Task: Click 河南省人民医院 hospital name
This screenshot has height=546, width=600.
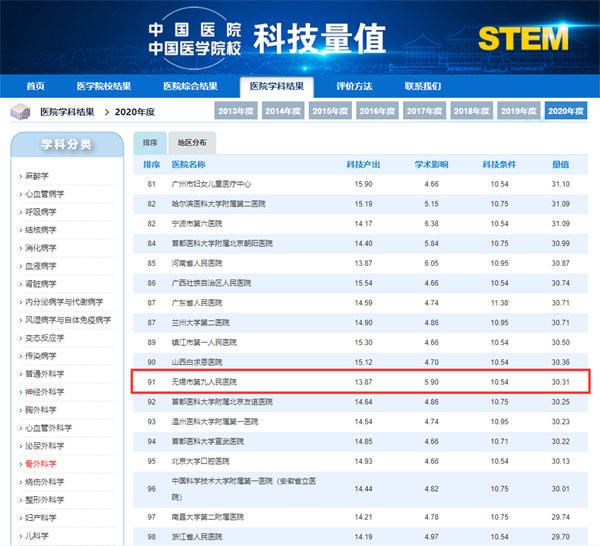Action: click(x=197, y=263)
